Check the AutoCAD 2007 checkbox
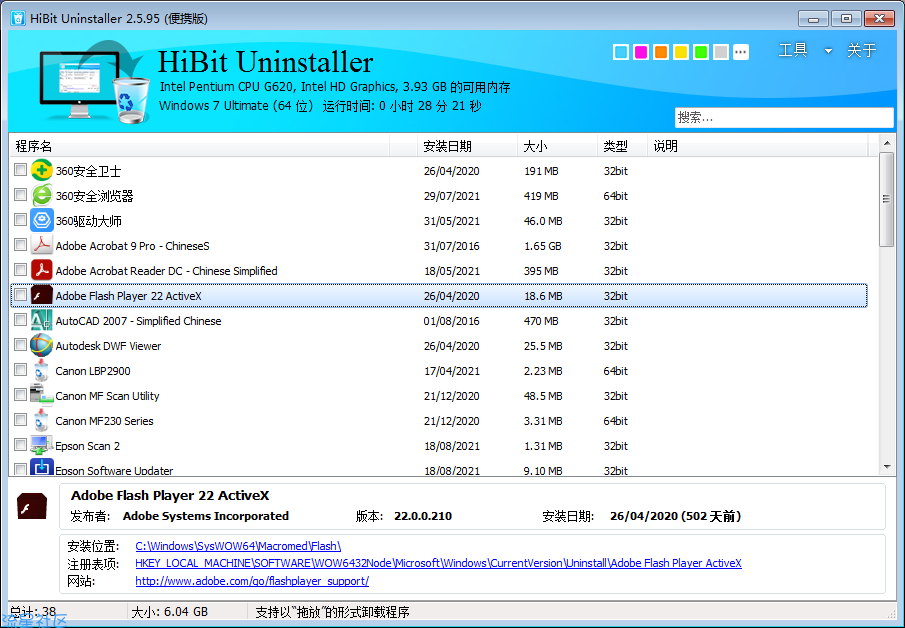Viewport: 905px width, 628px height. (20, 320)
